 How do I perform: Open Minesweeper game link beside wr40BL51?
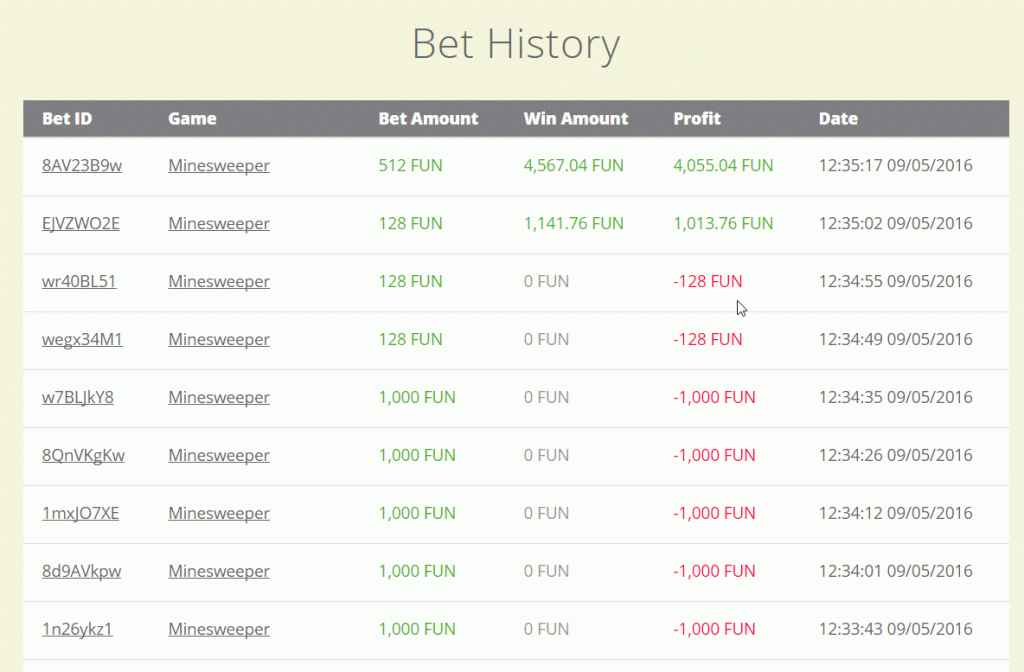219,281
